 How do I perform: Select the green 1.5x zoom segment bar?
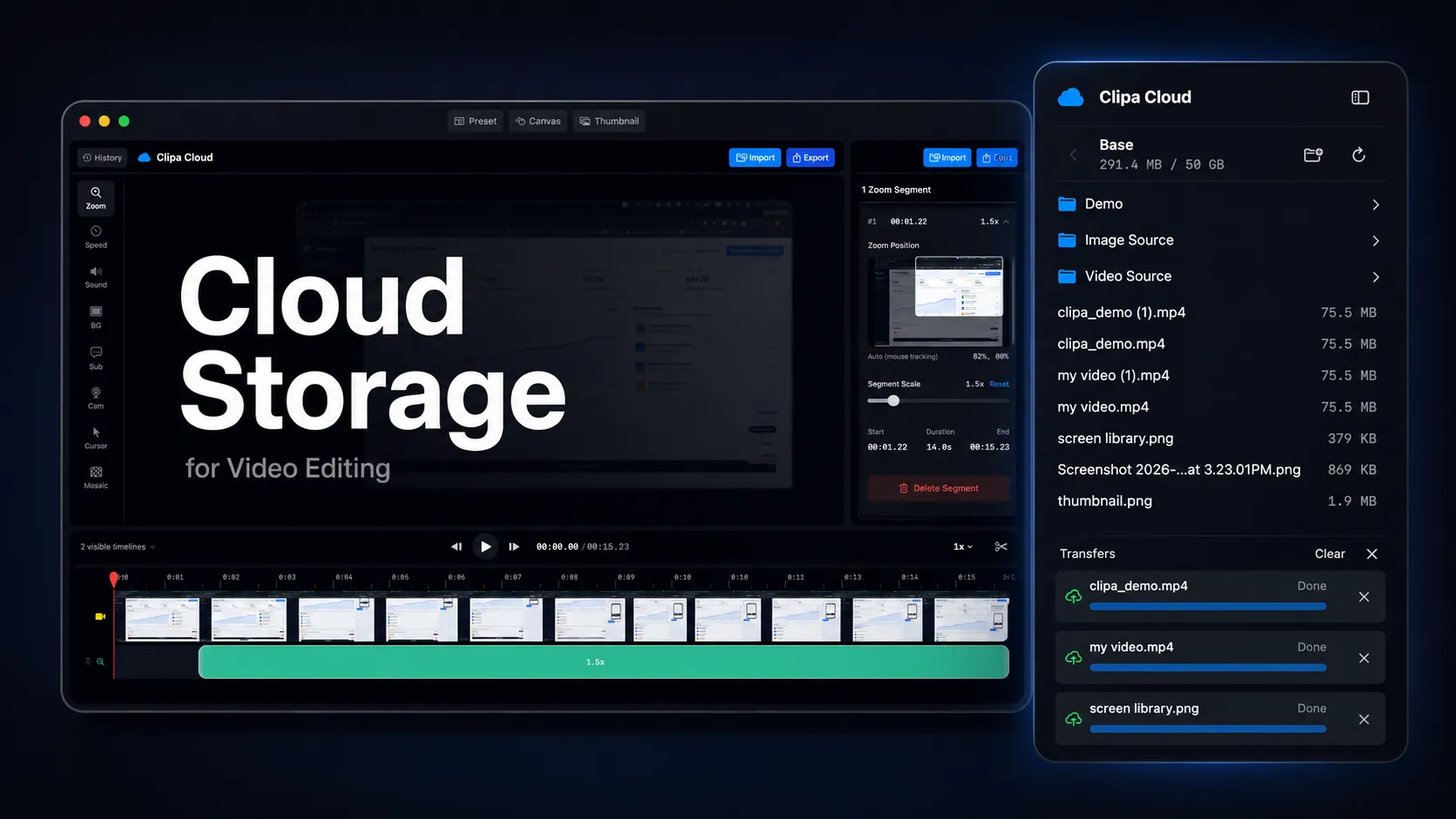click(x=603, y=661)
